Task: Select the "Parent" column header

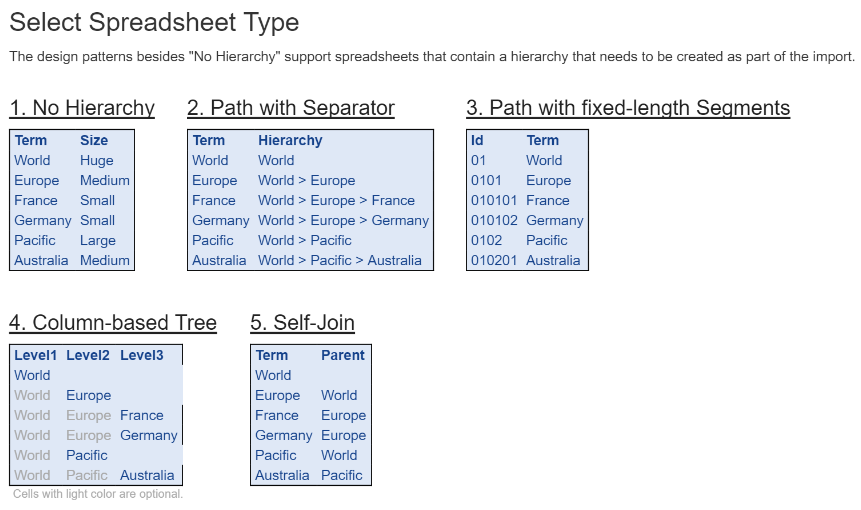Action: click(343, 355)
